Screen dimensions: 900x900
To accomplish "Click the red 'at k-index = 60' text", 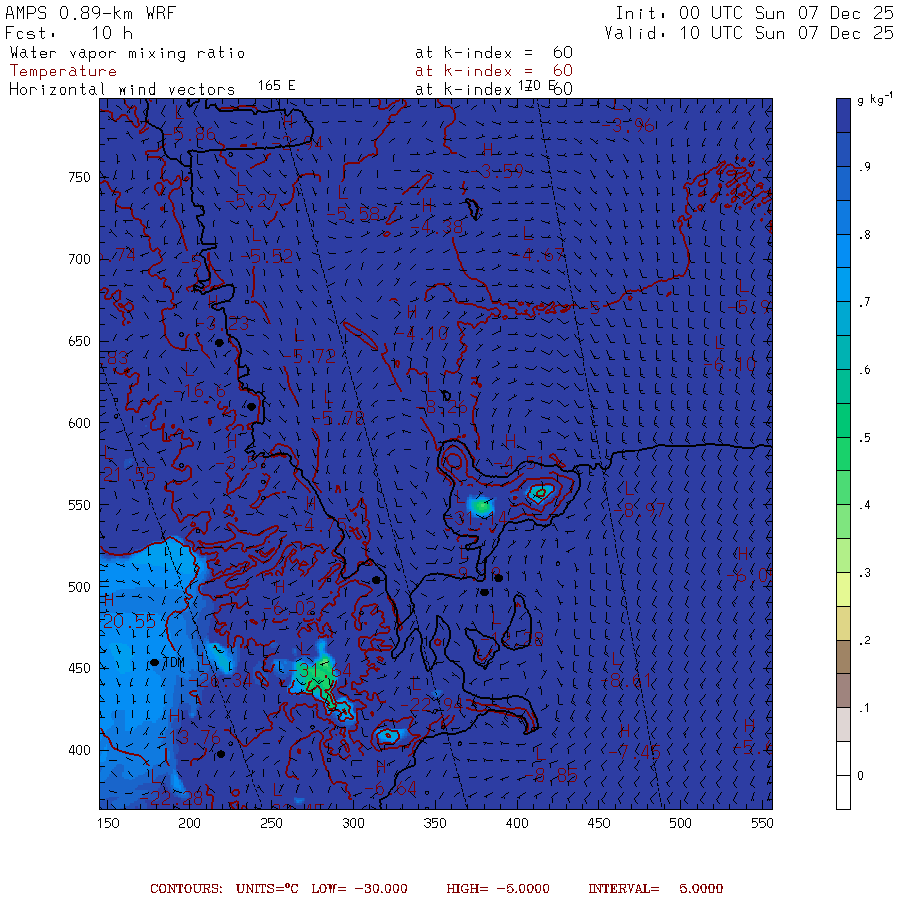I will click(x=494, y=71).
